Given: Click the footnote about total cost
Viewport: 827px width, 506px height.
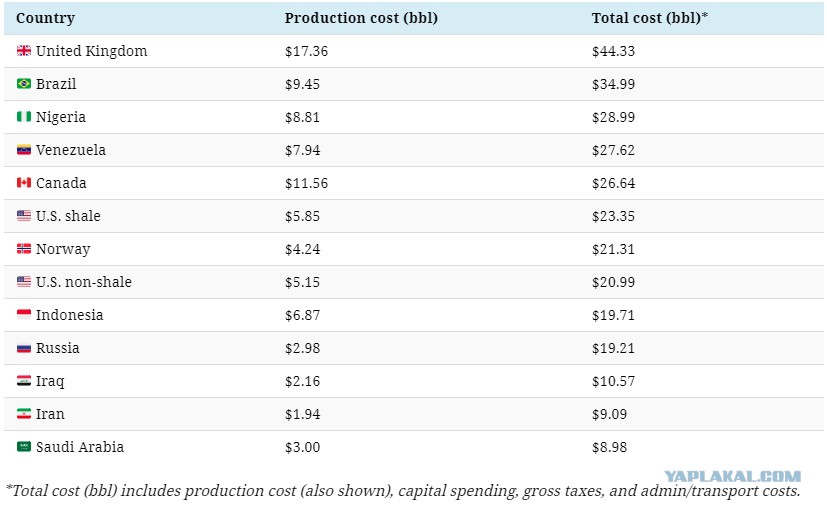Looking at the screenshot, I should point(403,491).
